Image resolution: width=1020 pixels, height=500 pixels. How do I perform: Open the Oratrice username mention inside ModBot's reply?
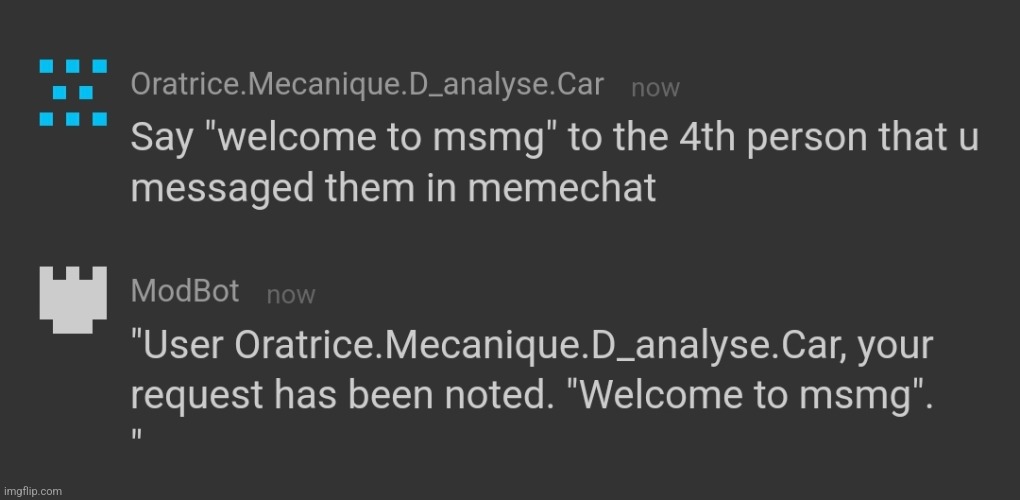click(533, 347)
